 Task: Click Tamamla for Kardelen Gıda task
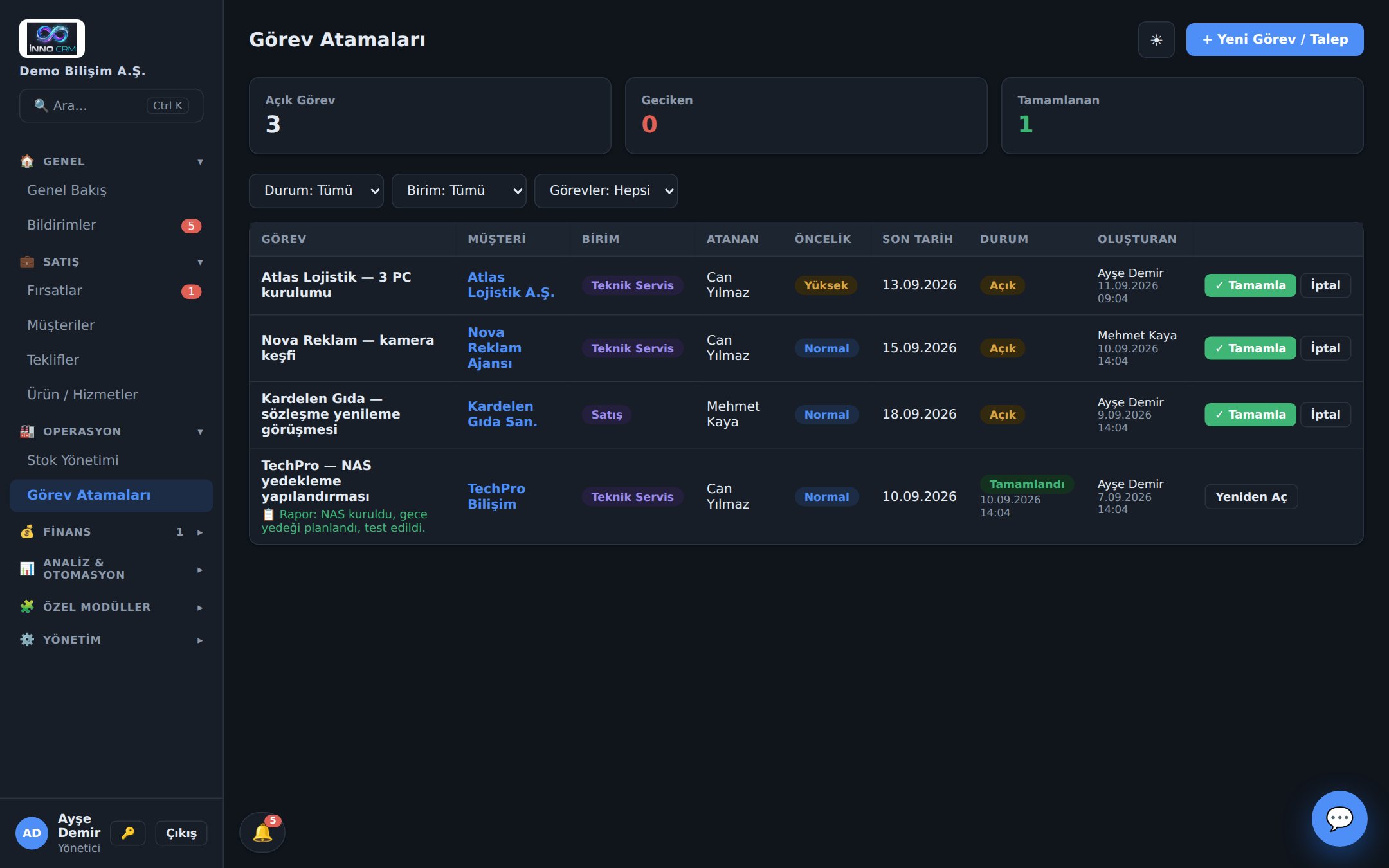pos(1250,415)
